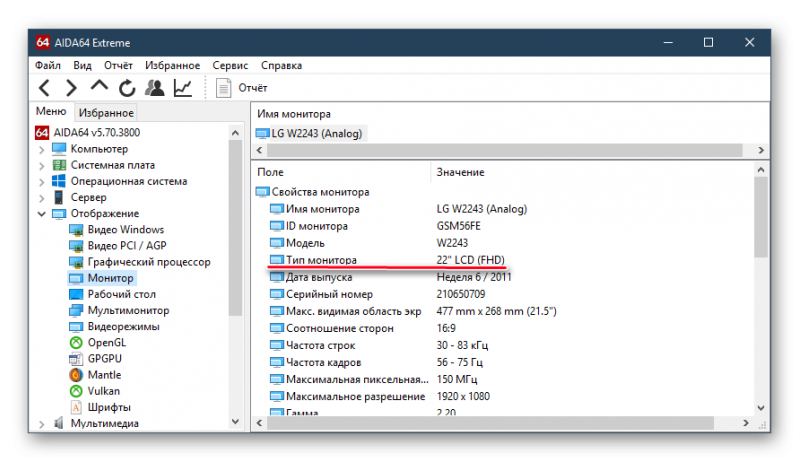The width and height of the screenshot is (800, 462).
Task: Click the right arrow of the monitor list scrollbar
Action: [761, 150]
